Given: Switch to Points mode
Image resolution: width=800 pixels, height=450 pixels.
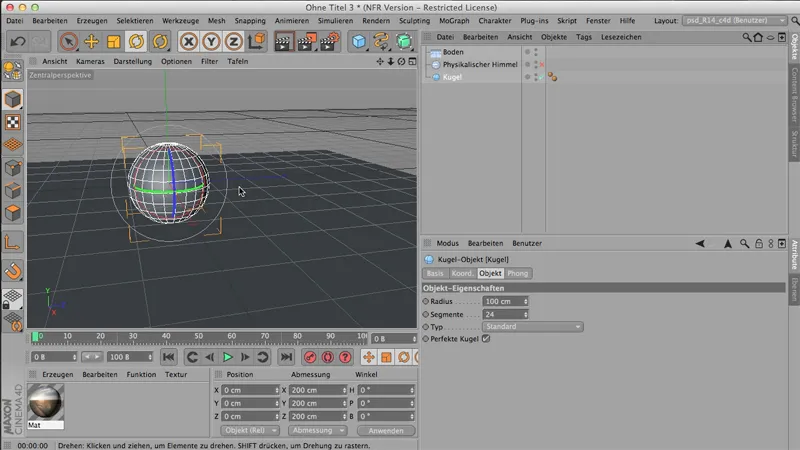Looking at the screenshot, I should 13,167.
